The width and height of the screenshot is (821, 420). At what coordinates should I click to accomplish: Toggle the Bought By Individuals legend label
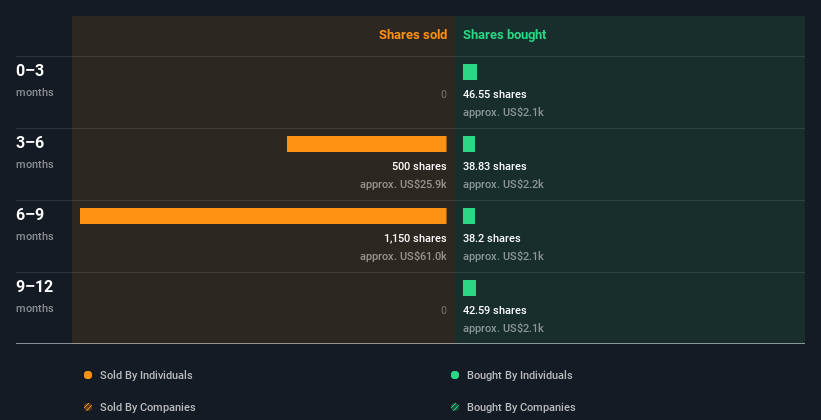click(x=519, y=375)
